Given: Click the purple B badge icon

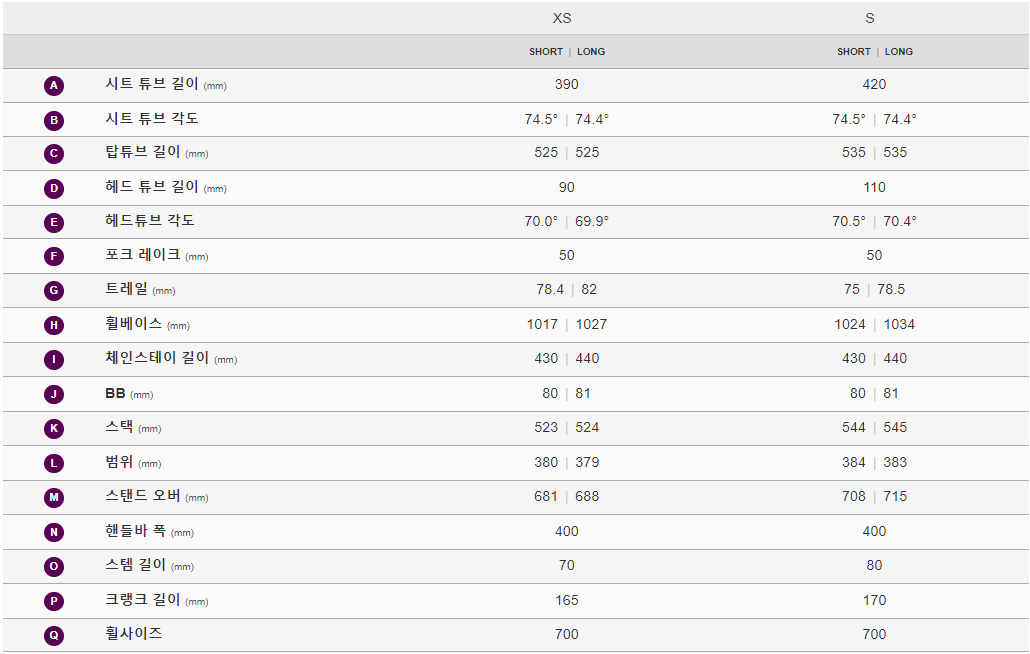Looking at the screenshot, I should click(54, 120).
